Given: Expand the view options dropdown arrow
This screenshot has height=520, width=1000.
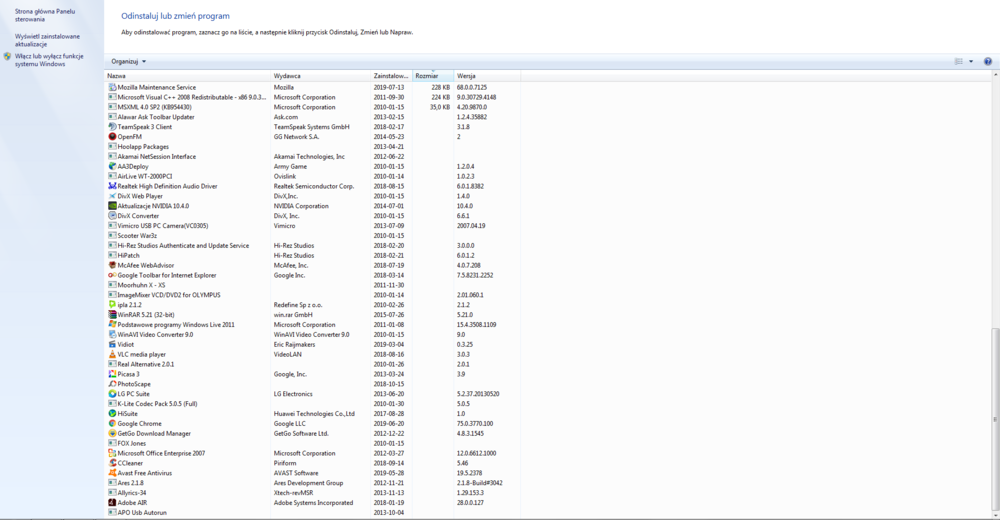Looking at the screenshot, I should (x=971, y=61).
